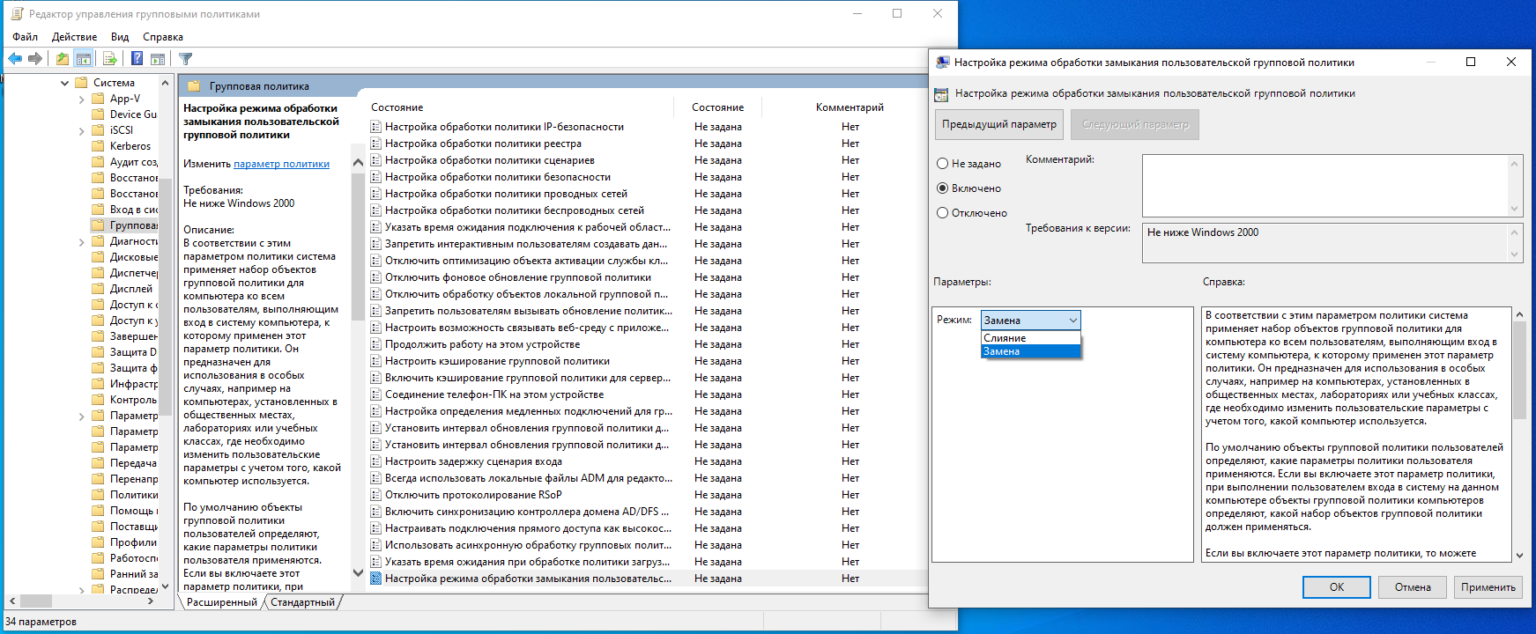Click the Export list toolbar icon
Screen dimensions: 1536x634
(111, 58)
